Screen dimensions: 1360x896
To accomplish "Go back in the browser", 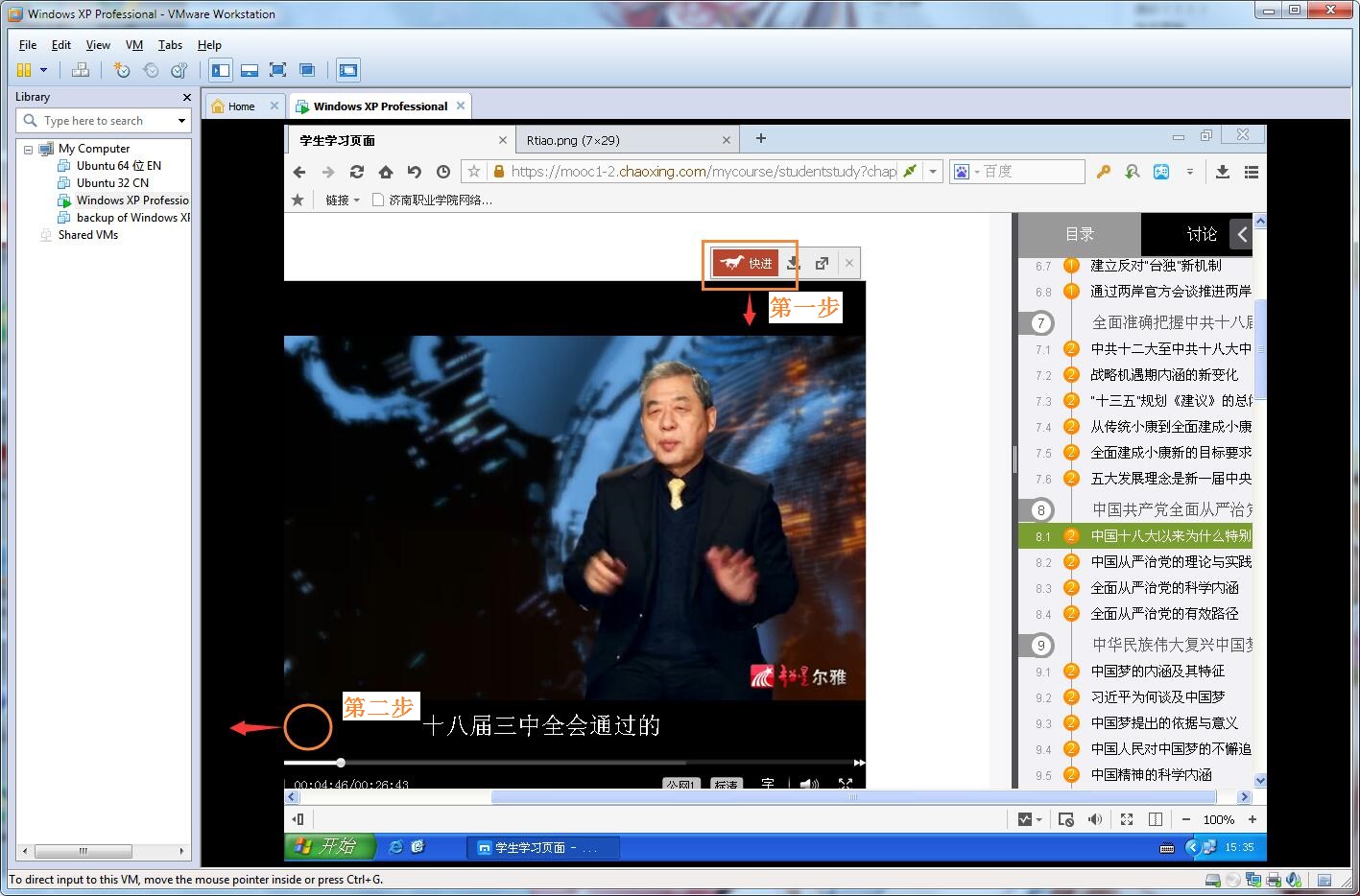I will pyautogui.click(x=299, y=172).
